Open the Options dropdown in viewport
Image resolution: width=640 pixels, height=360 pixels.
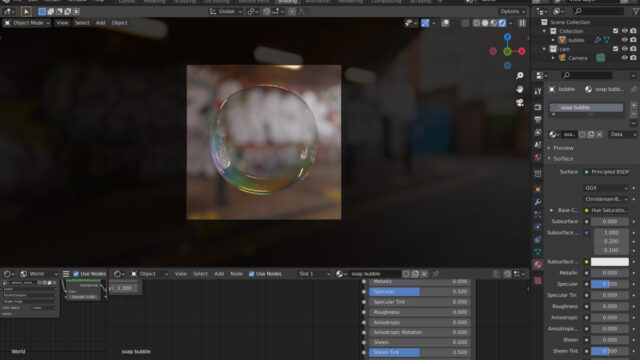pyautogui.click(x=513, y=11)
